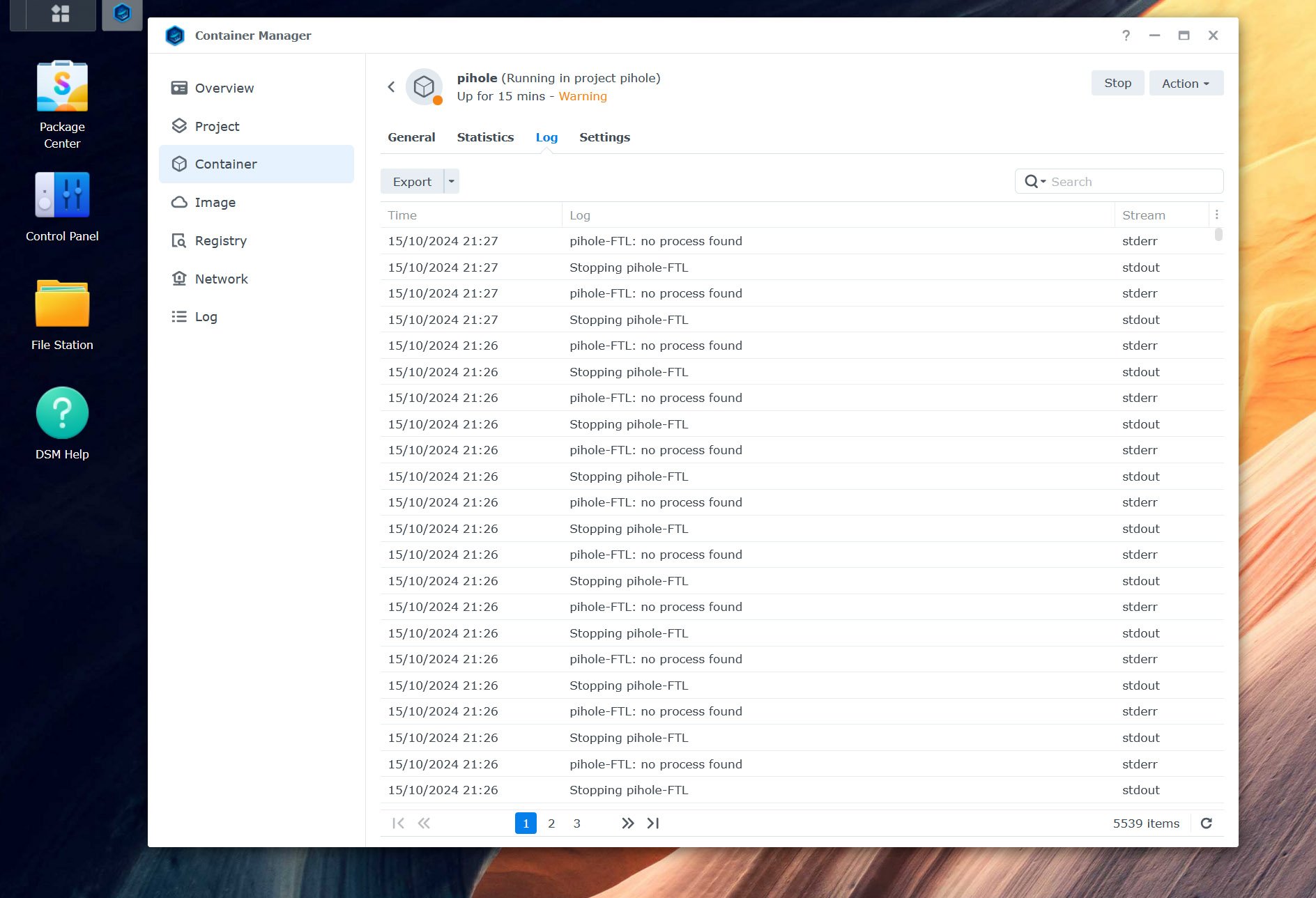This screenshot has height=898, width=1316.
Task: Open the Container Manager help icon
Action: pos(1126,36)
